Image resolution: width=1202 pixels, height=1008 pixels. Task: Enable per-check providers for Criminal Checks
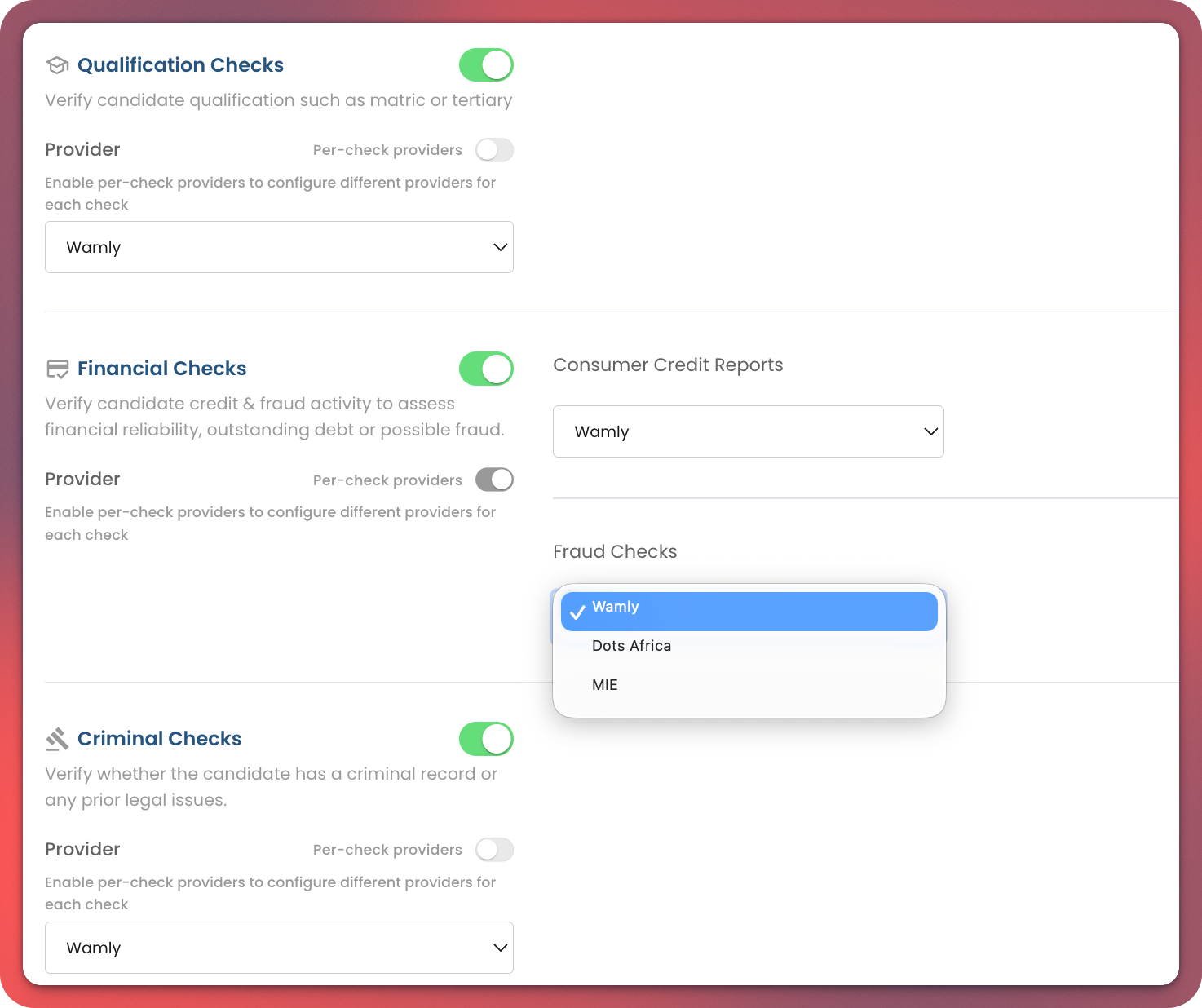coord(494,850)
